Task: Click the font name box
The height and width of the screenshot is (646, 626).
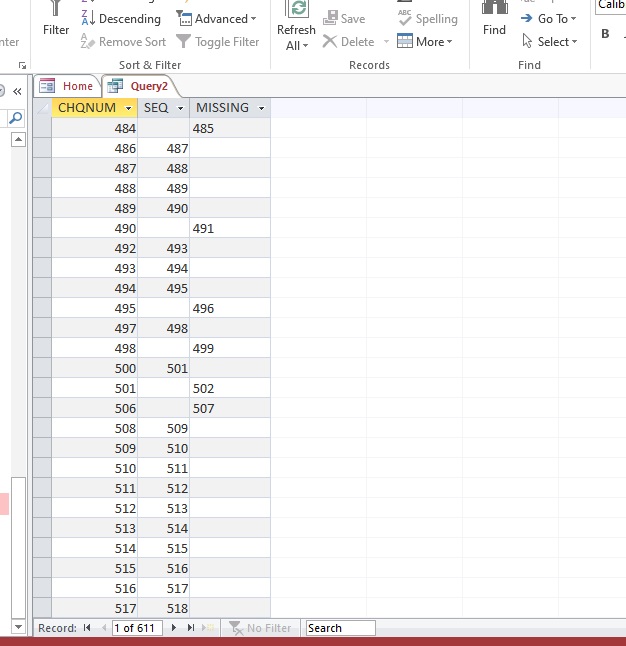Action: click(x=611, y=6)
